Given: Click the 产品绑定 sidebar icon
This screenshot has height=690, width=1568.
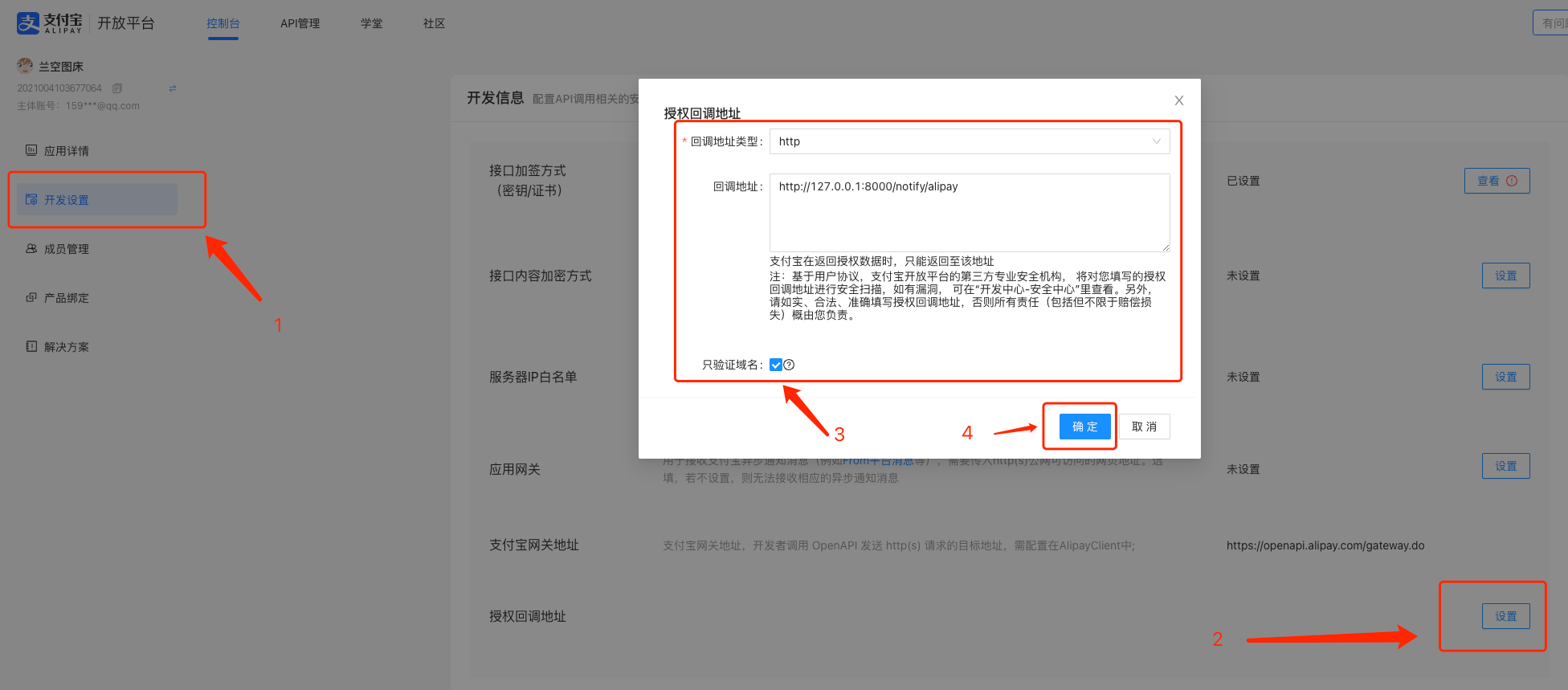Looking at the screenshot, I should (x=31, y=297).
